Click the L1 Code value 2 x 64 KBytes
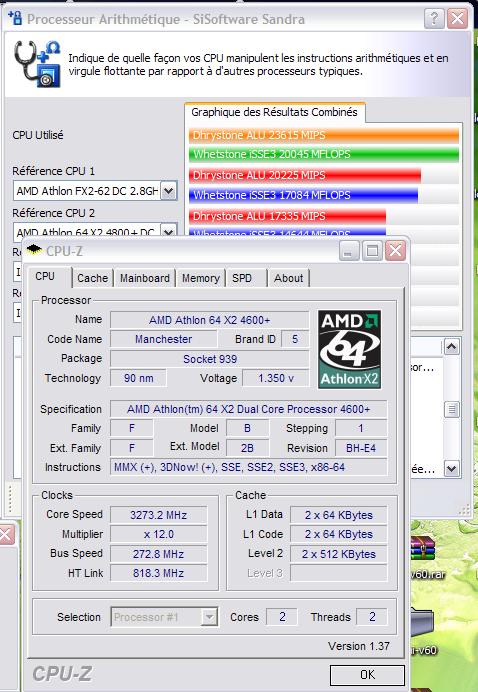Viewport: 478px width, 692px height. point(339,534)
